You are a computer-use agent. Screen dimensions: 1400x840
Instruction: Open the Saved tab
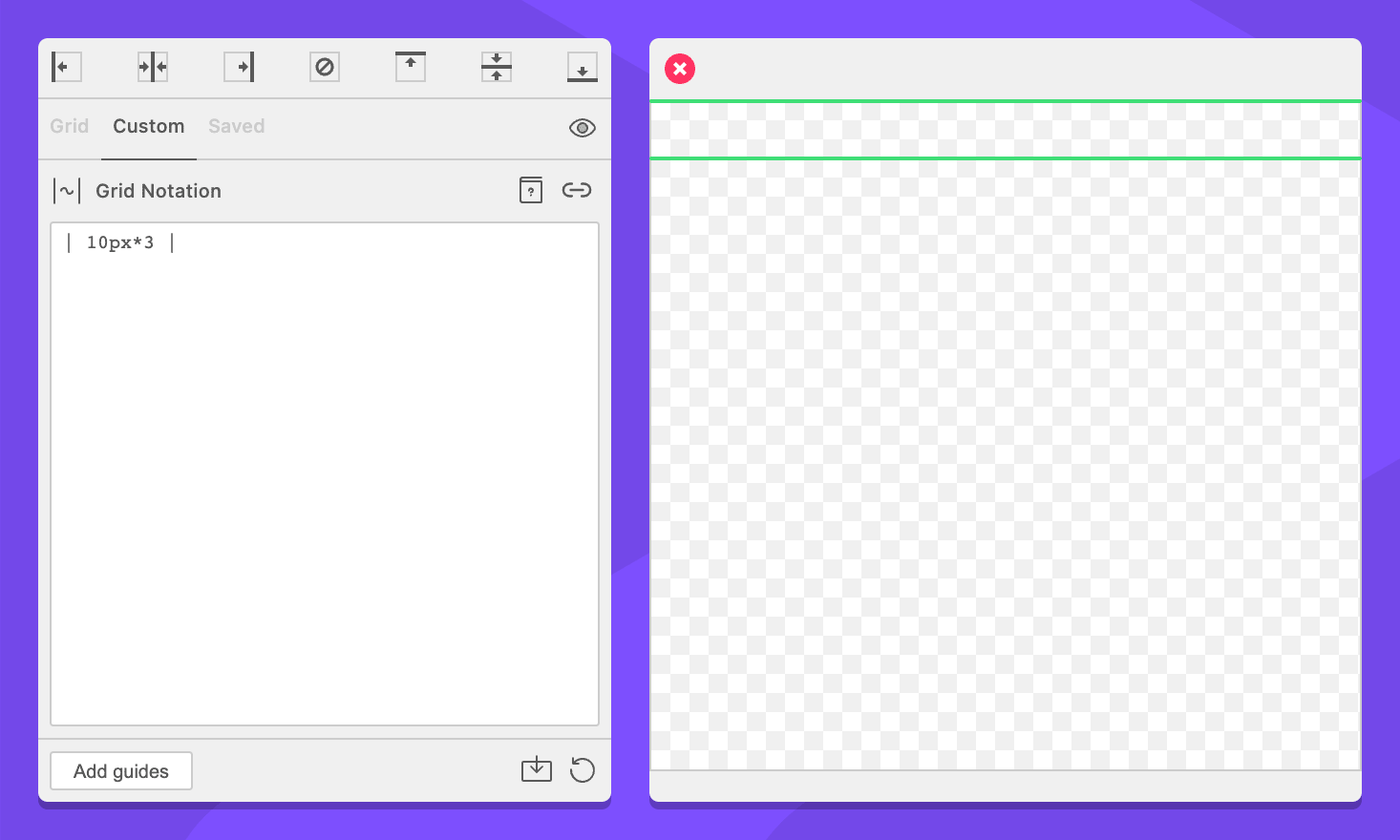tap(237, 126)
